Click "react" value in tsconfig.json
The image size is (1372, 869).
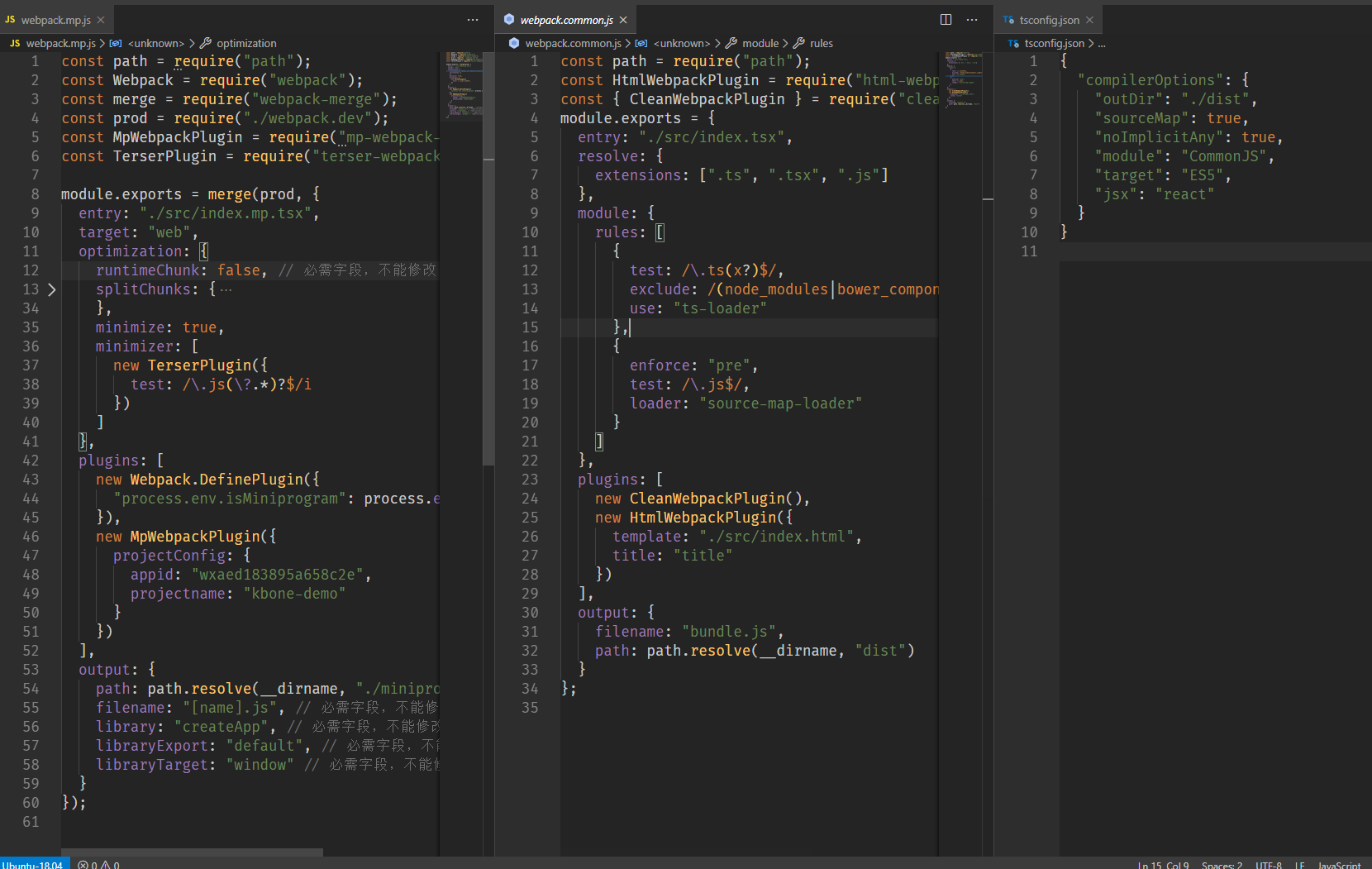coord(1184,194)
